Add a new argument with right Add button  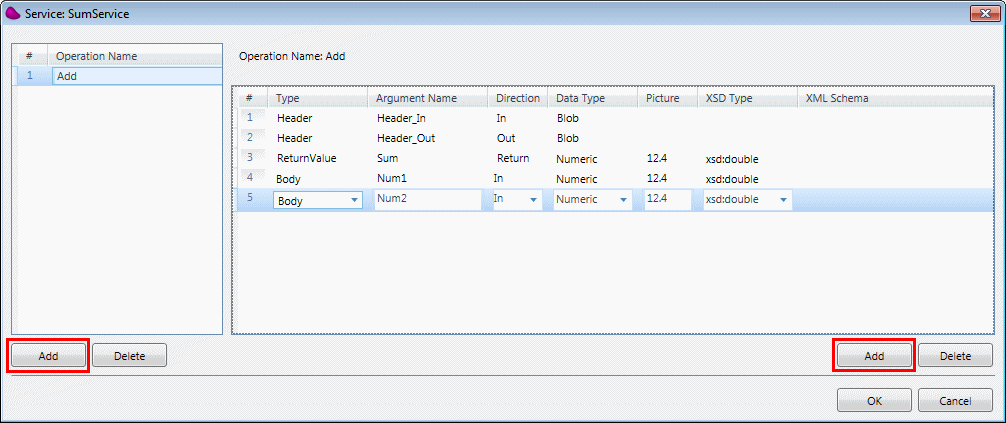click(874, 356)
